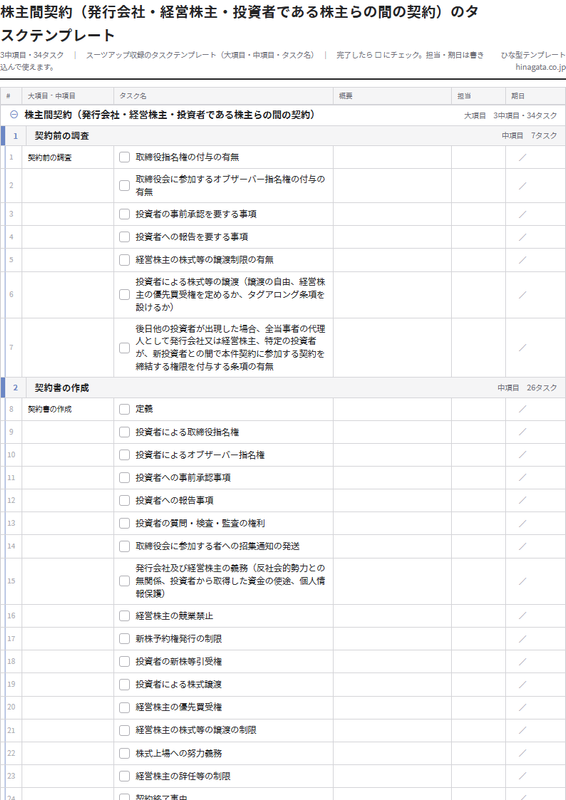566x800 pixels.
Task: Tick 投資者の新株等引受権 checkbox
Action: pos(125,661)
